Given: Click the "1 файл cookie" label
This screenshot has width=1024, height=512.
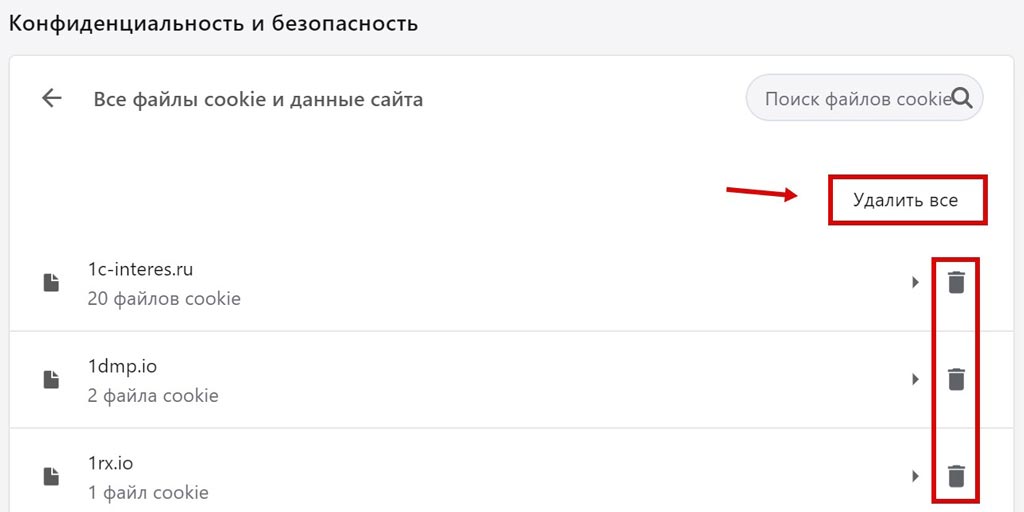Looking at the screenshot, I should coord(148,492).
